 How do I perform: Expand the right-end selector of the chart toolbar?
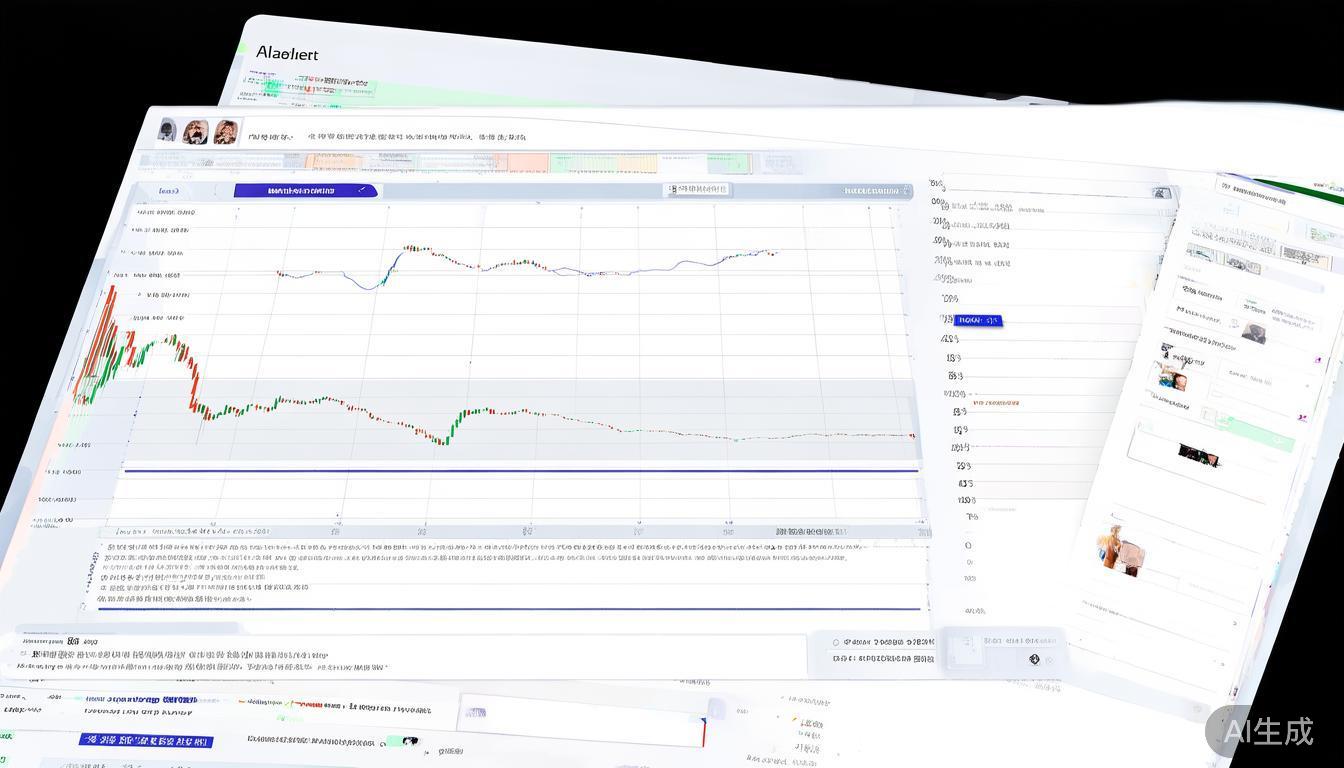(x=877, y=190)
